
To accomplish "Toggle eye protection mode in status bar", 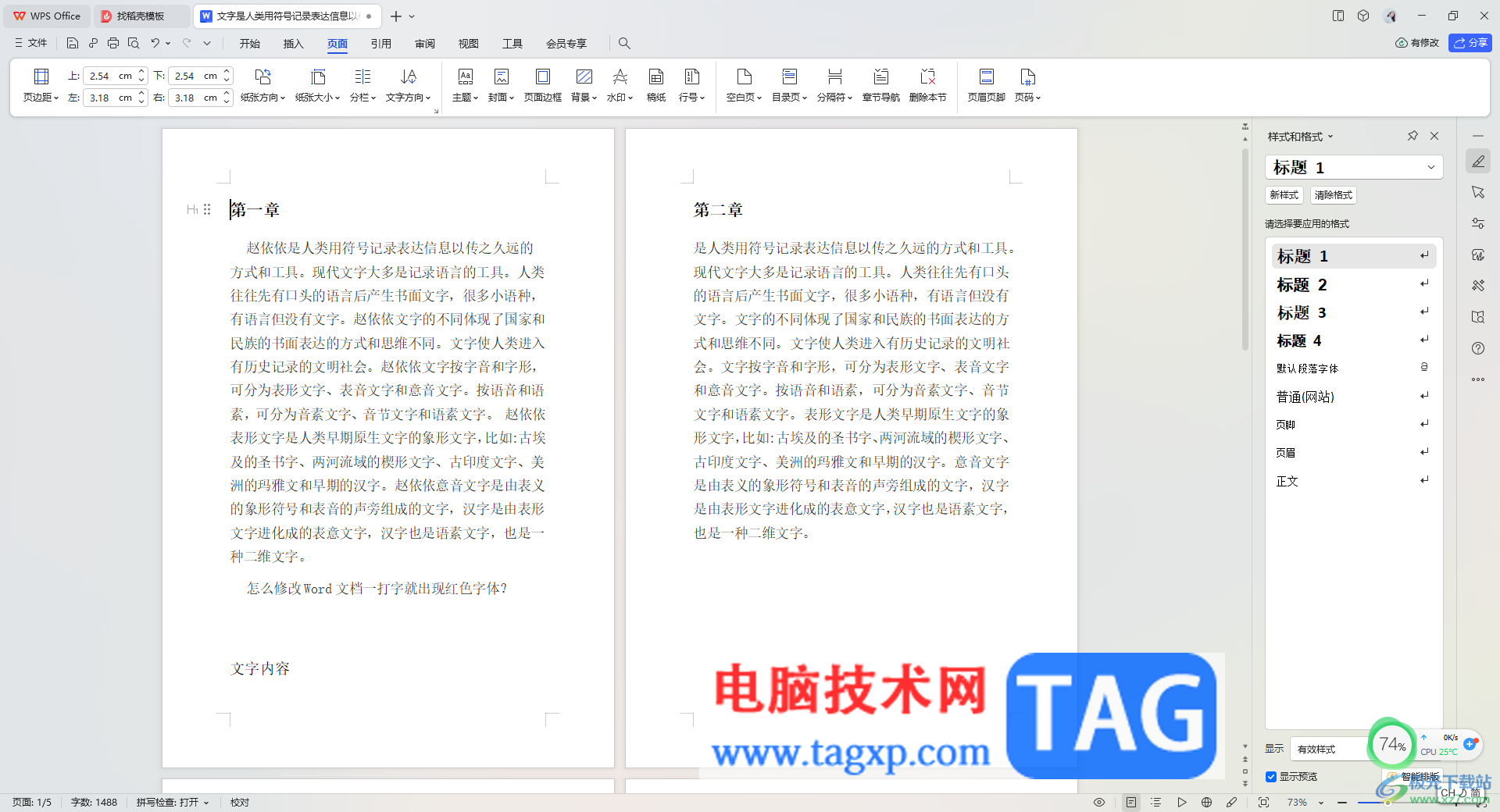I will click(x=1099, y=803).
